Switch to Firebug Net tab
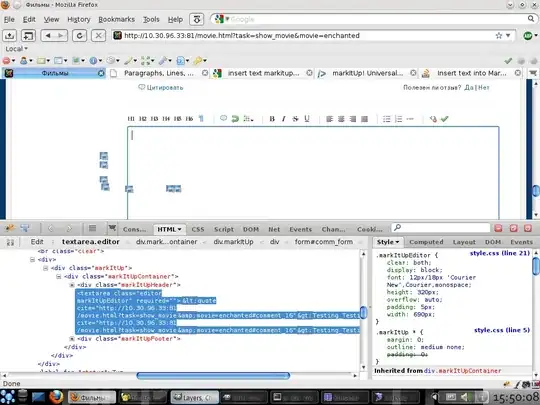The image size is (540, 405). click(274, 229)
